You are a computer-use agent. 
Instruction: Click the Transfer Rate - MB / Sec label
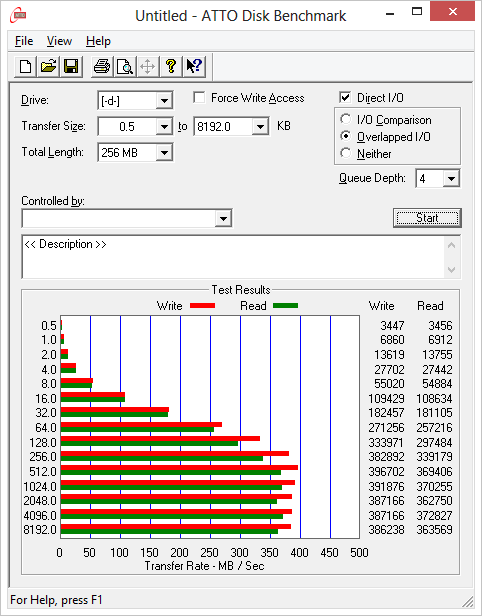[x=204, y=566]
